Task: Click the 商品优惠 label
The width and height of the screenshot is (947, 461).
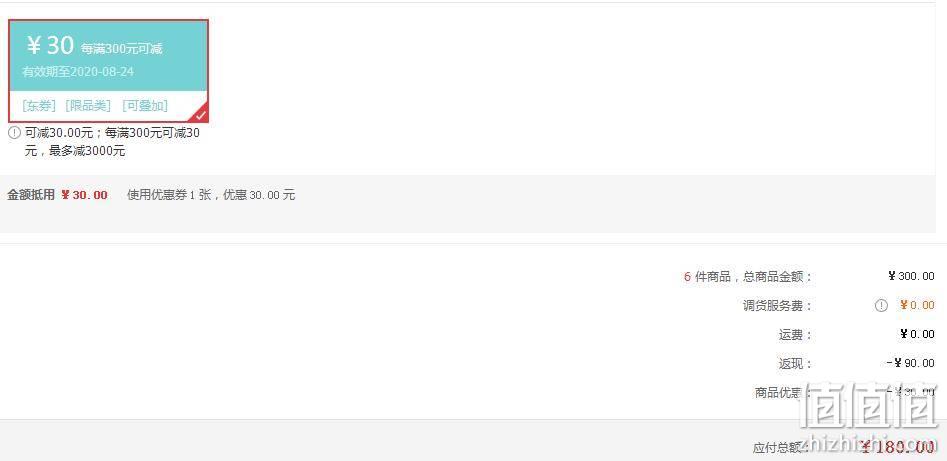Action: (x=779, y=393)
